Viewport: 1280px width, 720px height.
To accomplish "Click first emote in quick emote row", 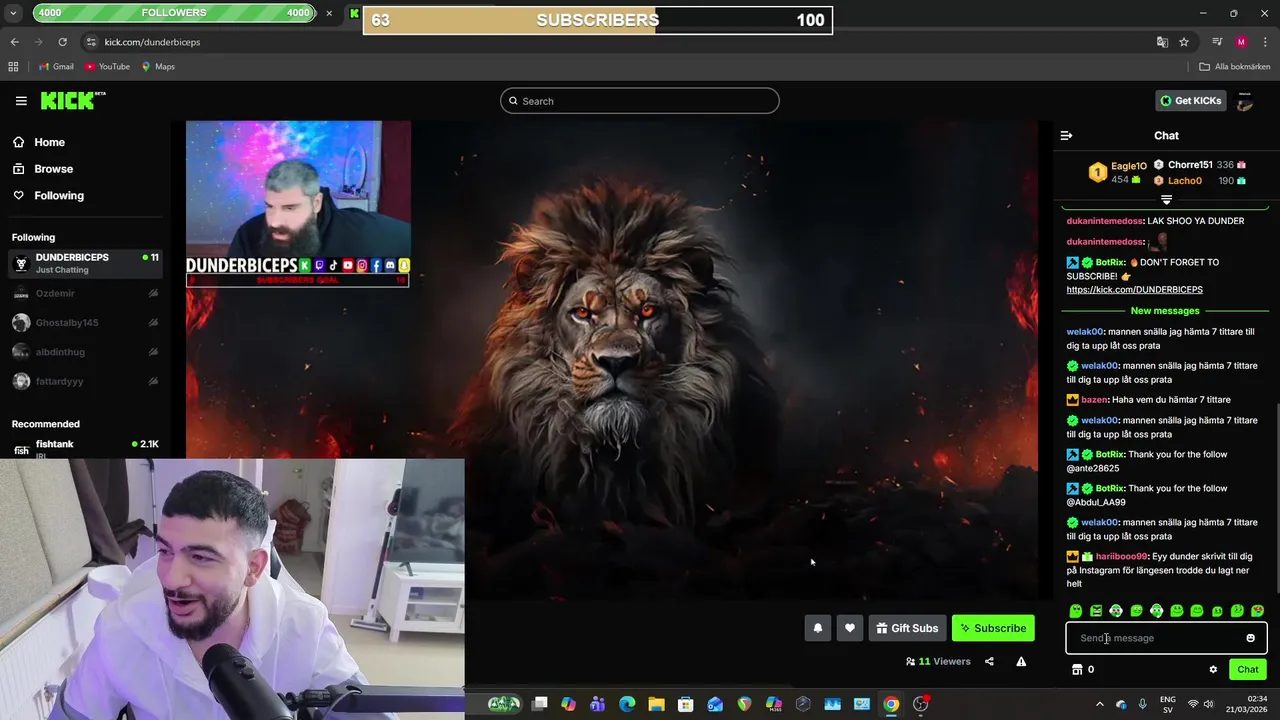I will point(1076,611).
